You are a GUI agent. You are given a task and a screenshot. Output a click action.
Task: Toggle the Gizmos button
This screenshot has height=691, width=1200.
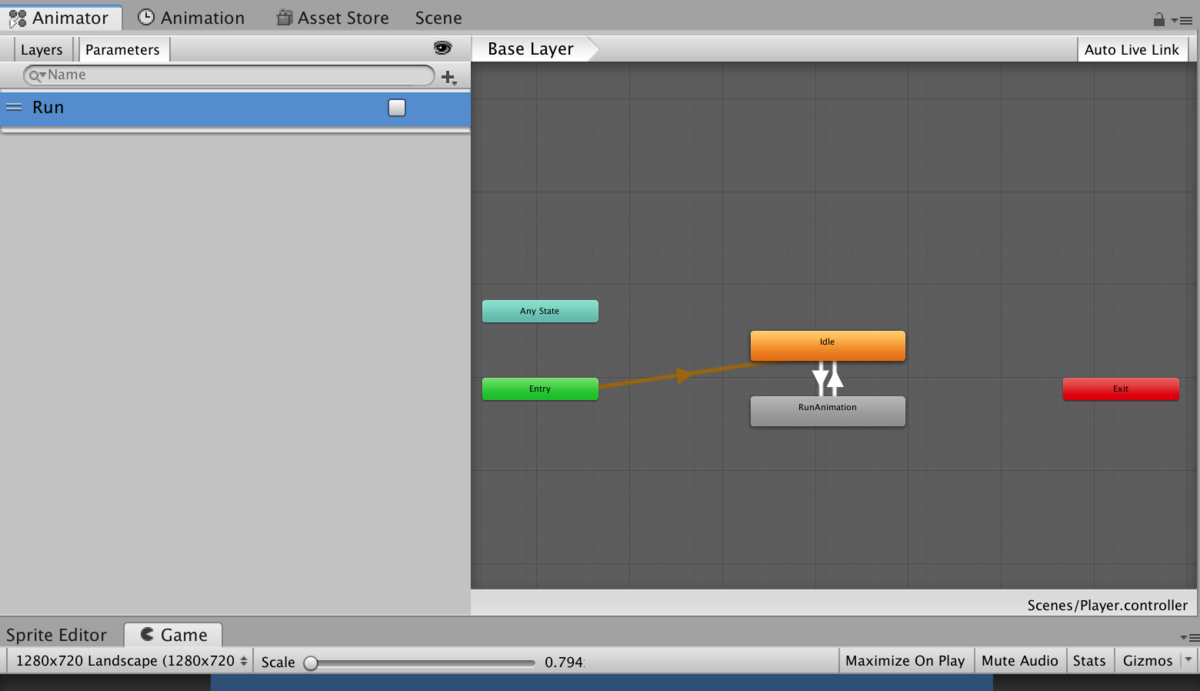point(1147,661)
